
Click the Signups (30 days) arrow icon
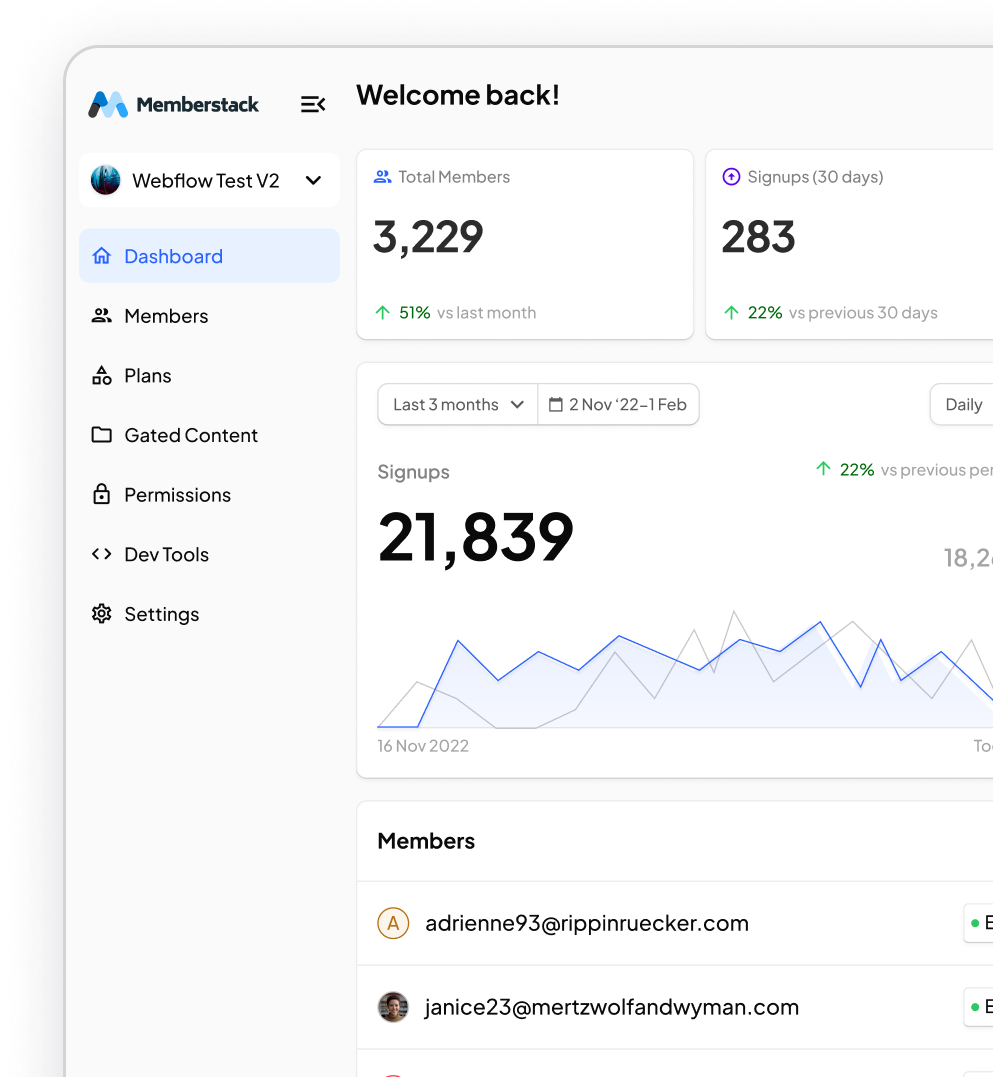coord(731,177)
